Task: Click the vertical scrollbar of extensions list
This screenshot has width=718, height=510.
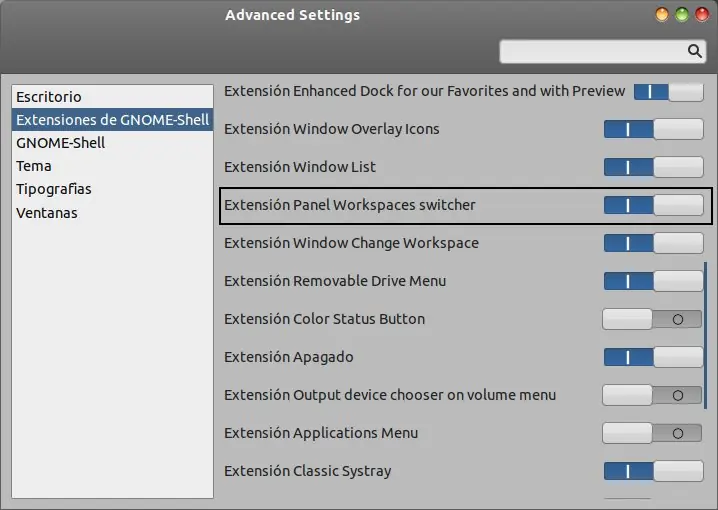Action: point(706,335)
